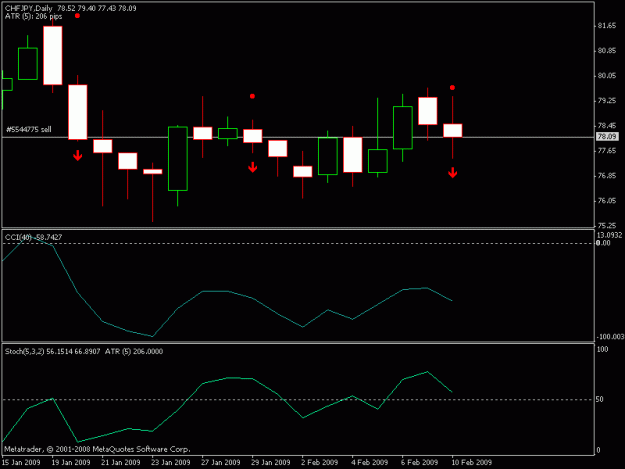Click the 29 Jan 2009 date label
The image size is (625, 469).
pyautogui.click(x=271, y=463)
